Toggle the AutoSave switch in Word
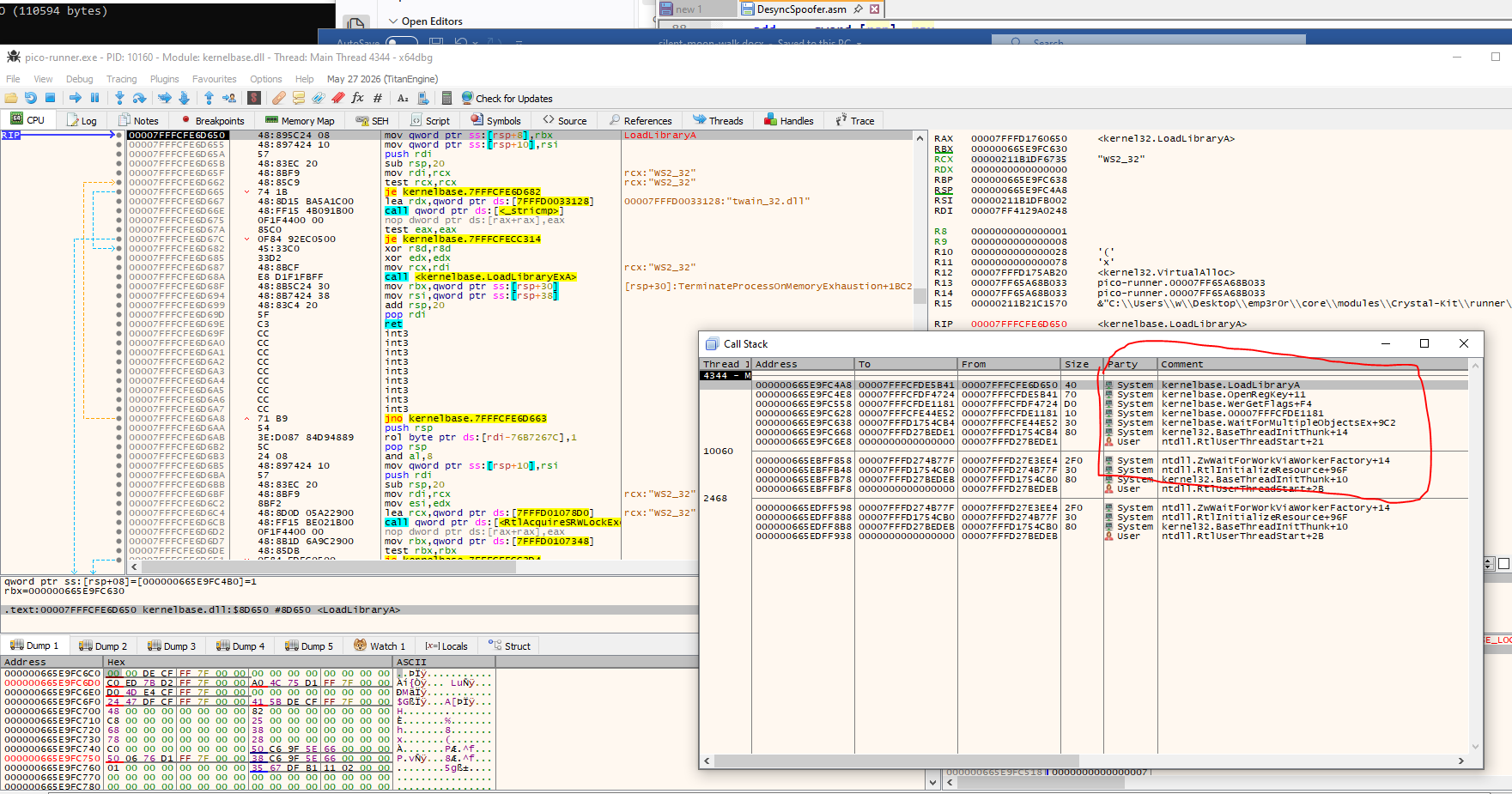The height and width of the screenshot is (794, 1512). [x=401, y=42]
